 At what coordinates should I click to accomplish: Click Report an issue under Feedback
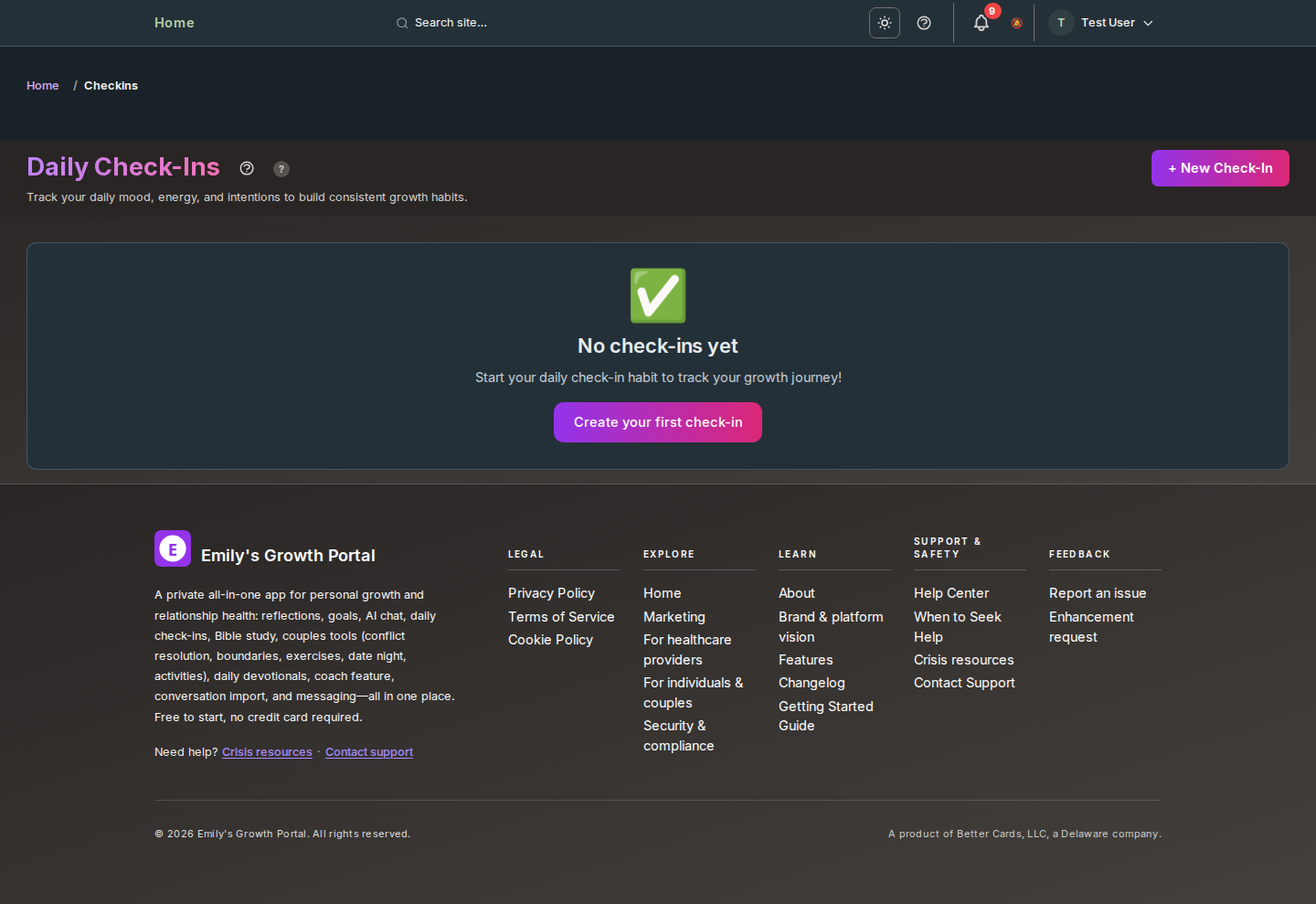1097,593
